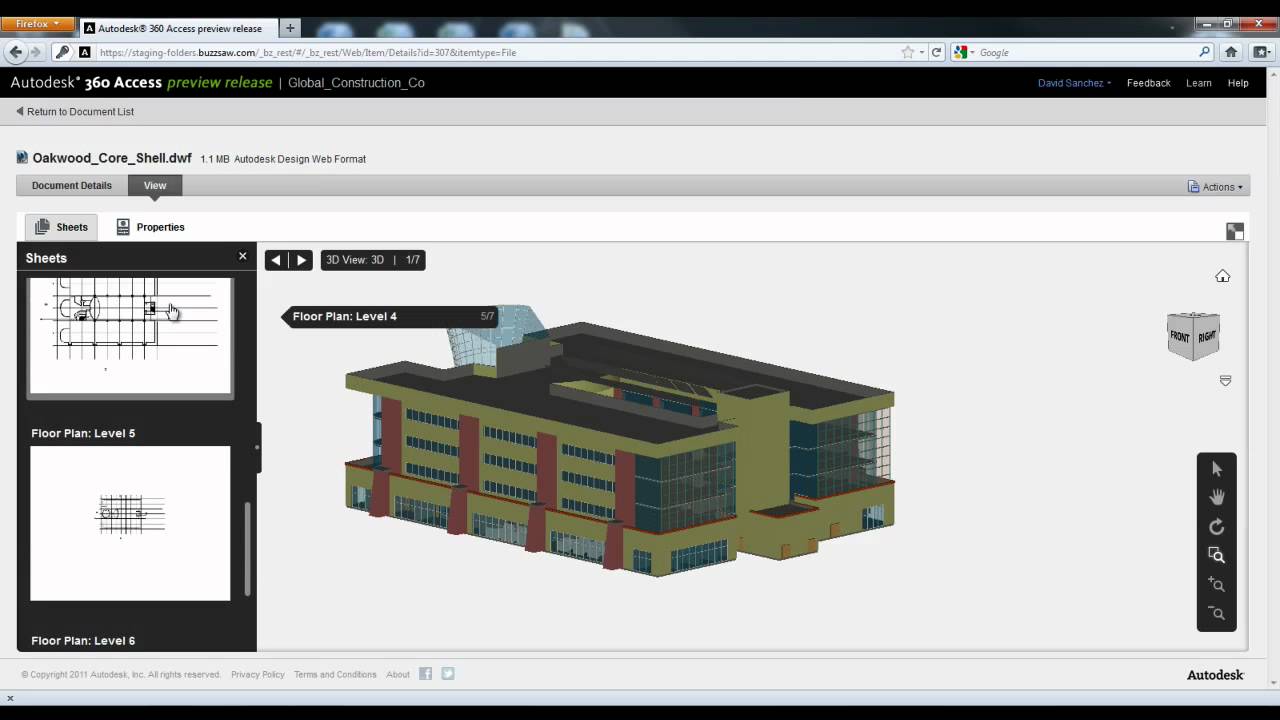Viewport: 1280px width, 720px height.
Task: Switch to the Properties tab
Action: point(160,227)
